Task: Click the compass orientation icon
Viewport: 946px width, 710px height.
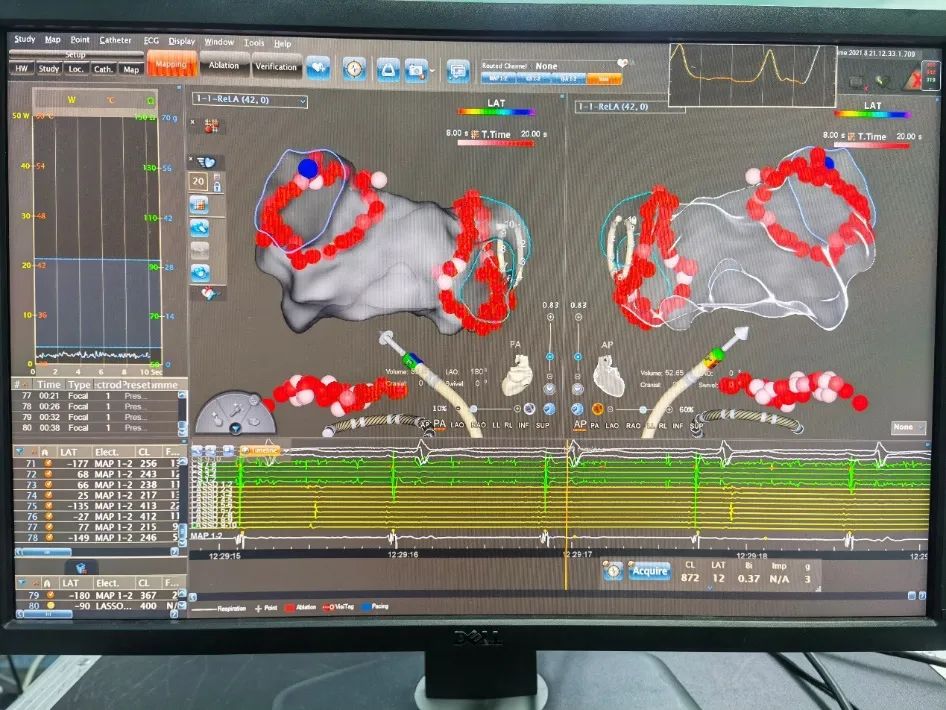Action: click(x=354, y=69)
